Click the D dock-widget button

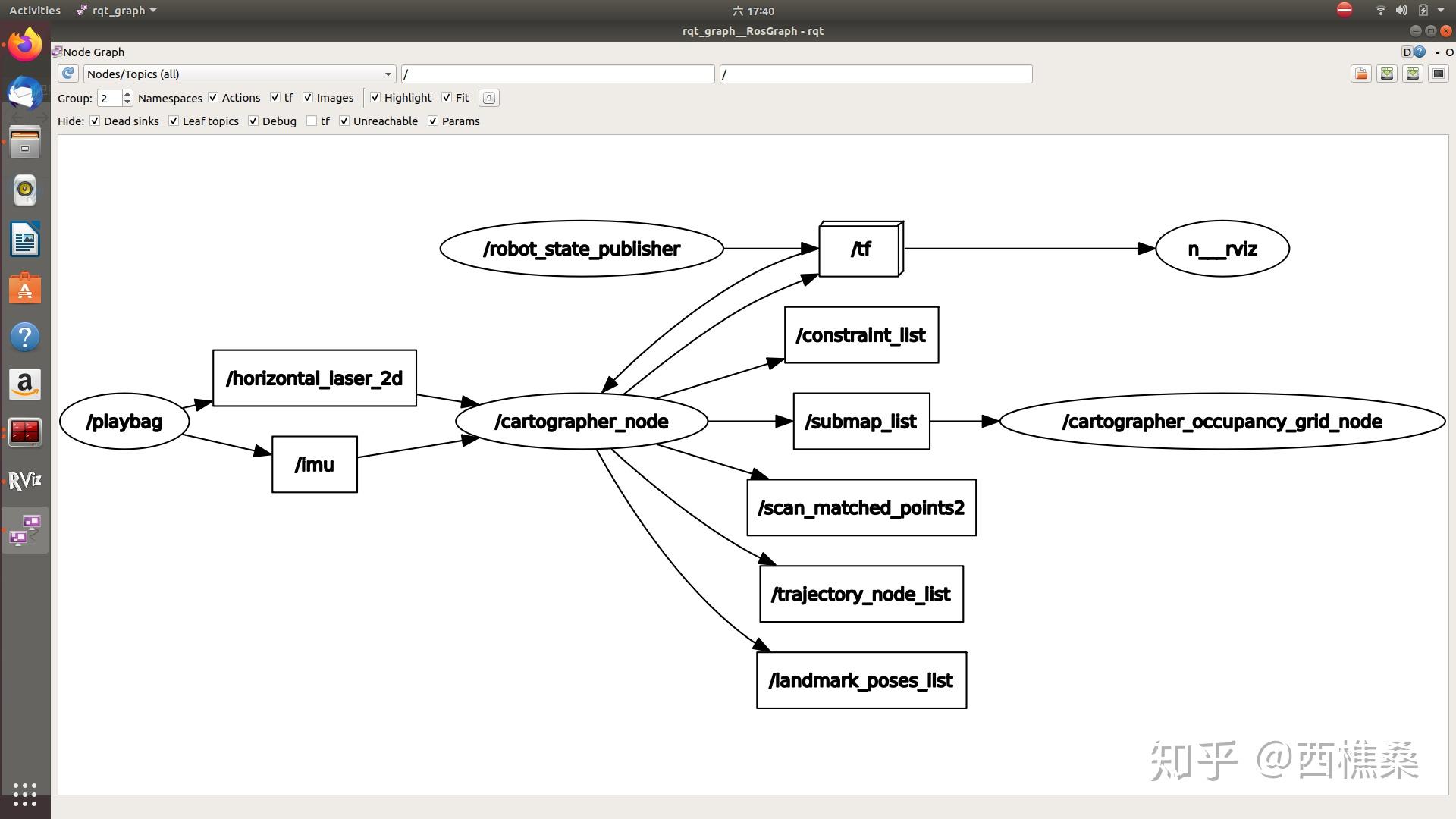(x=1407, y=52)
